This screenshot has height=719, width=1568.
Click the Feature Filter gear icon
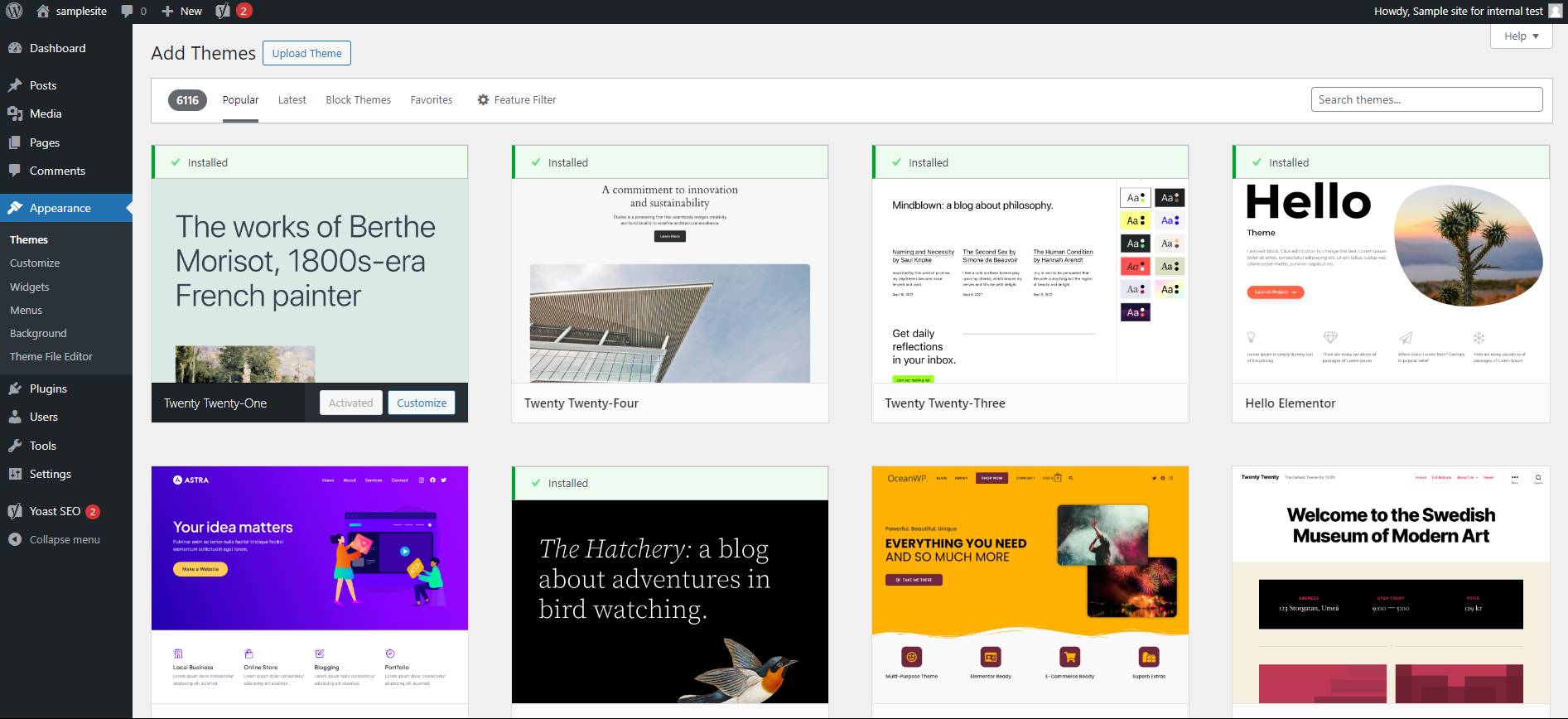tap(483, 99)
